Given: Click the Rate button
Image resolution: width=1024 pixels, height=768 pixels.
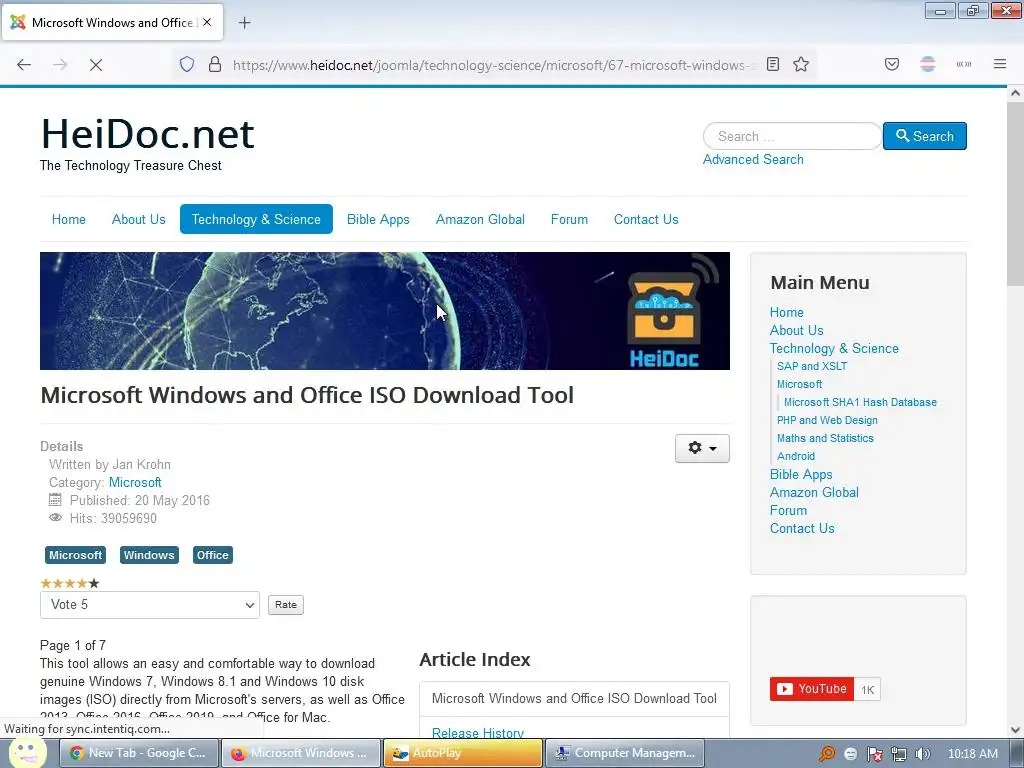Looking at the screenshot, I should [x=286, y=605].
